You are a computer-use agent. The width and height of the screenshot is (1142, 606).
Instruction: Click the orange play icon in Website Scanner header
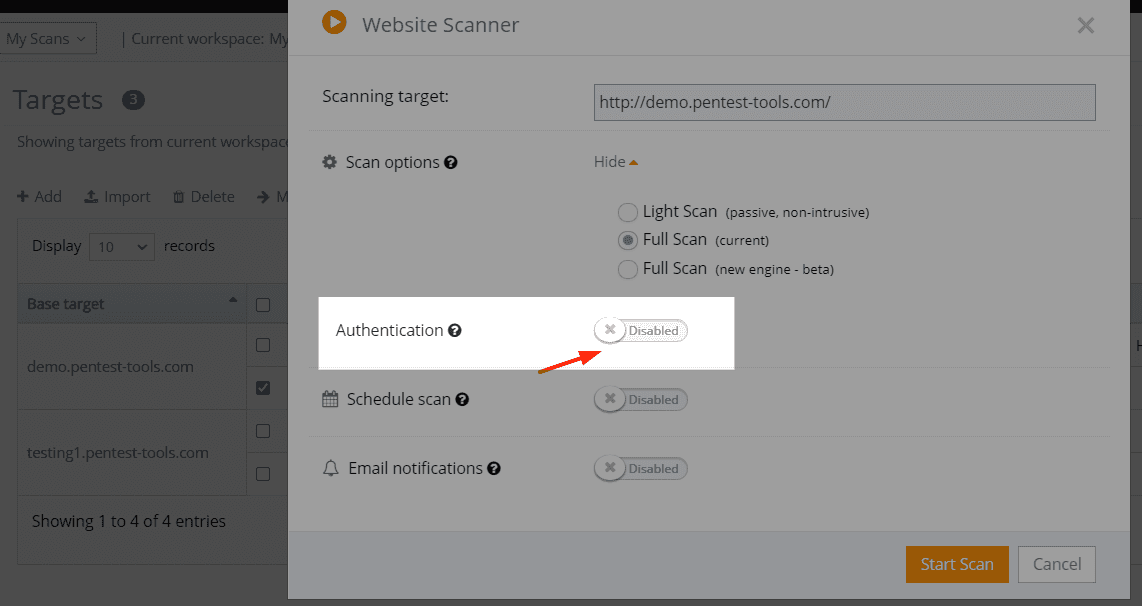(x=336, y=24)
